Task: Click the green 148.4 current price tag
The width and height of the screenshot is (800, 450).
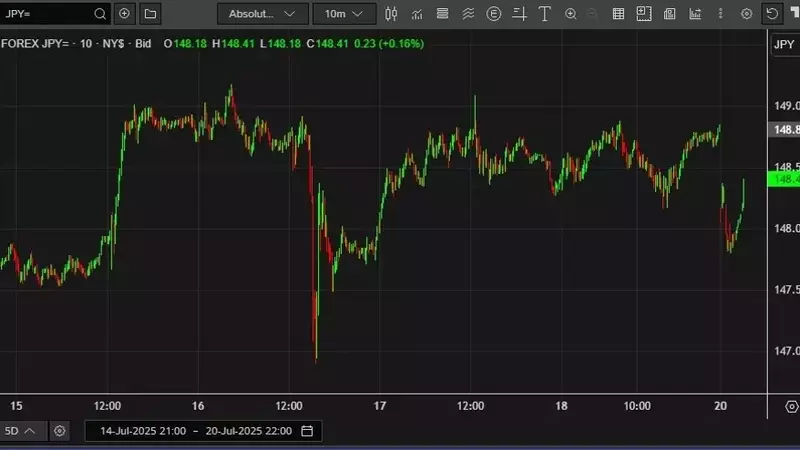Action: [784, 179]
